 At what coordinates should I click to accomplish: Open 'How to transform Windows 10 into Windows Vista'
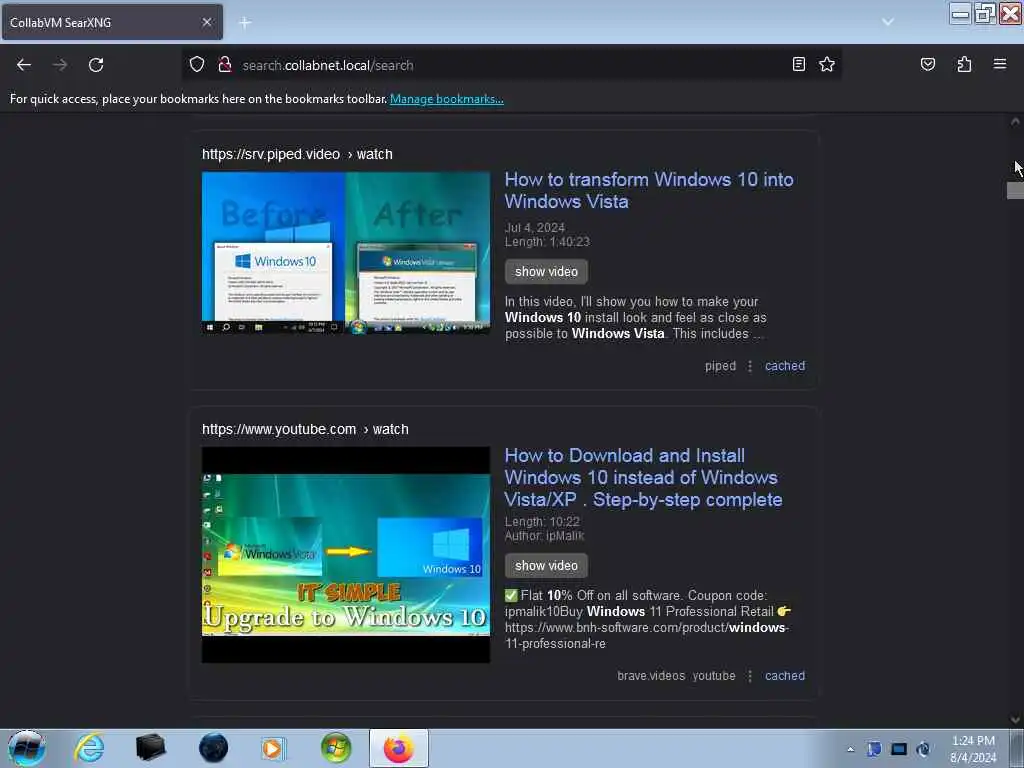[648, 190]
